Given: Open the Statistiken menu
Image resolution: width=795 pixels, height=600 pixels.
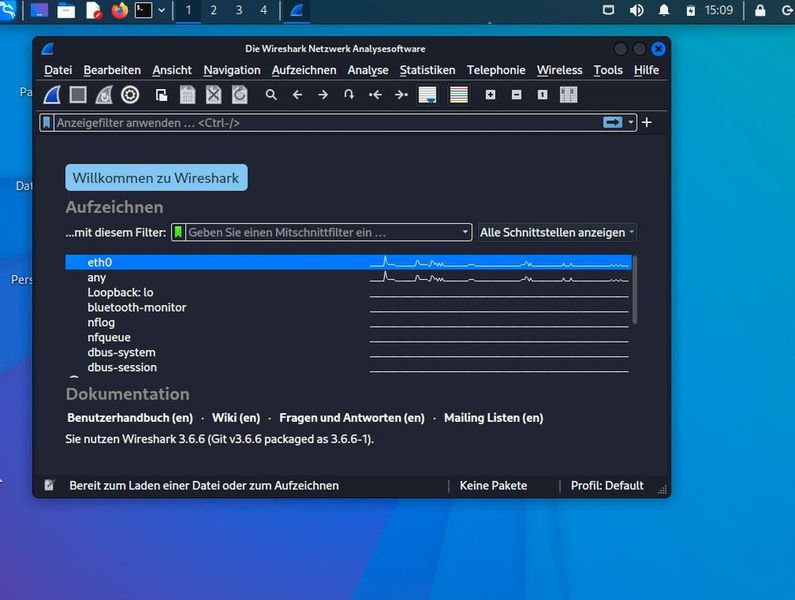Looking at the screenshot, I should coord(427,70).
